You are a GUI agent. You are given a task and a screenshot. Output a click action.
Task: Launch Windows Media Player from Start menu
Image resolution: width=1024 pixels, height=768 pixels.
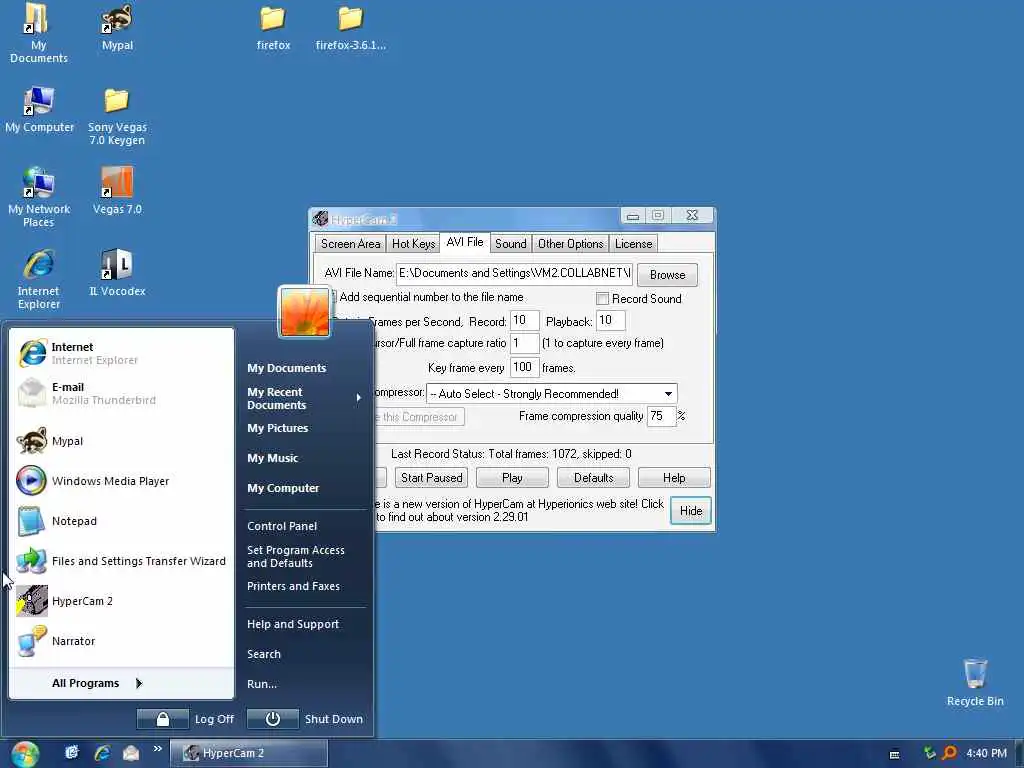(x=121, y=481)
